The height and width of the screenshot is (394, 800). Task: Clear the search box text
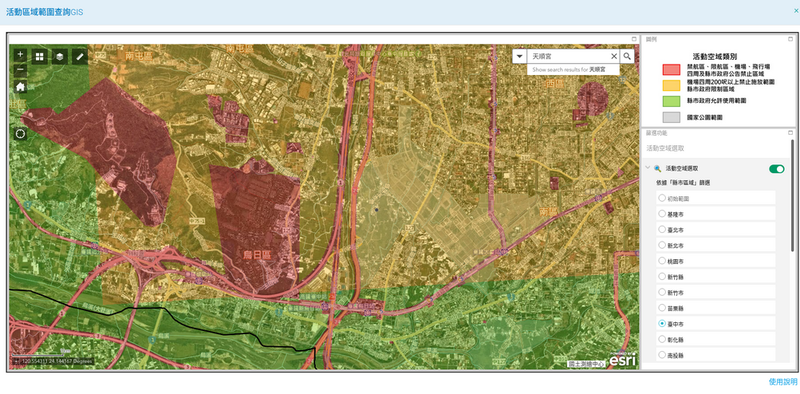[614, 56]
